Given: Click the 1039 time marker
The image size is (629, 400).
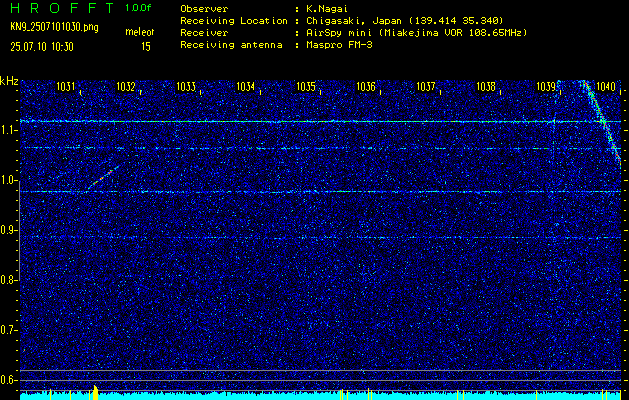Looking at the screenshot, I should coord(546,87).
